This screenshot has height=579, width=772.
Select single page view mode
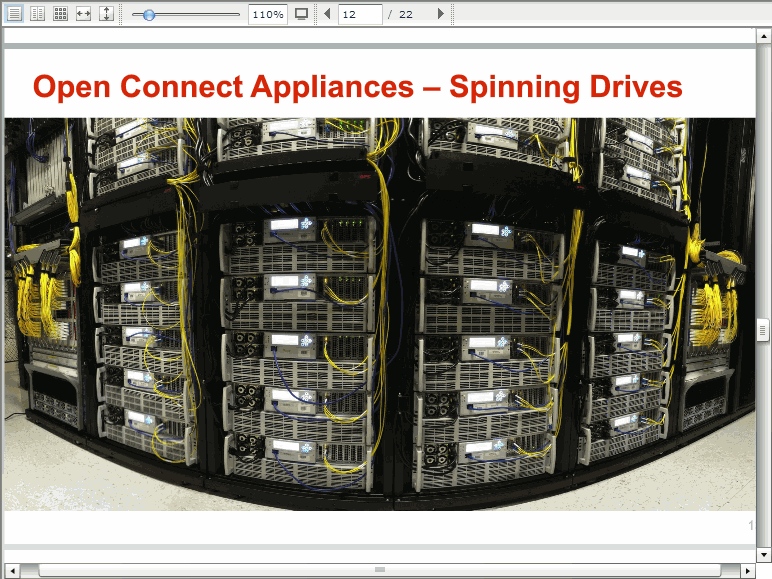click(14, 14)
